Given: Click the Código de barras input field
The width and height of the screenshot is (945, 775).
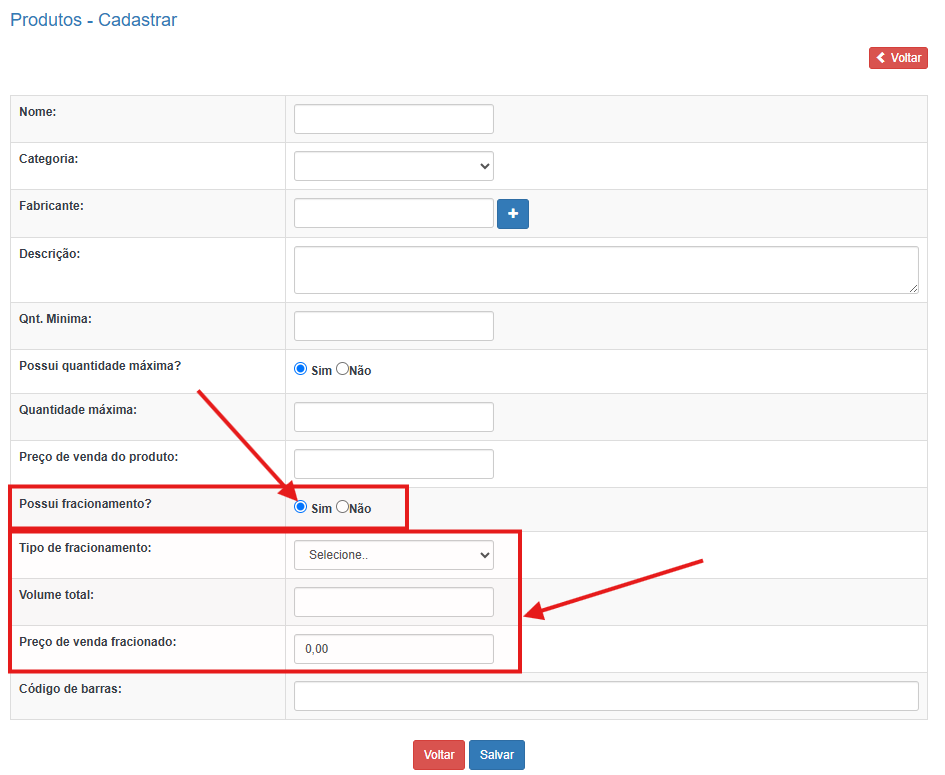Looking at the screenshot, I should pyautogui.click(x=605, y=696).
